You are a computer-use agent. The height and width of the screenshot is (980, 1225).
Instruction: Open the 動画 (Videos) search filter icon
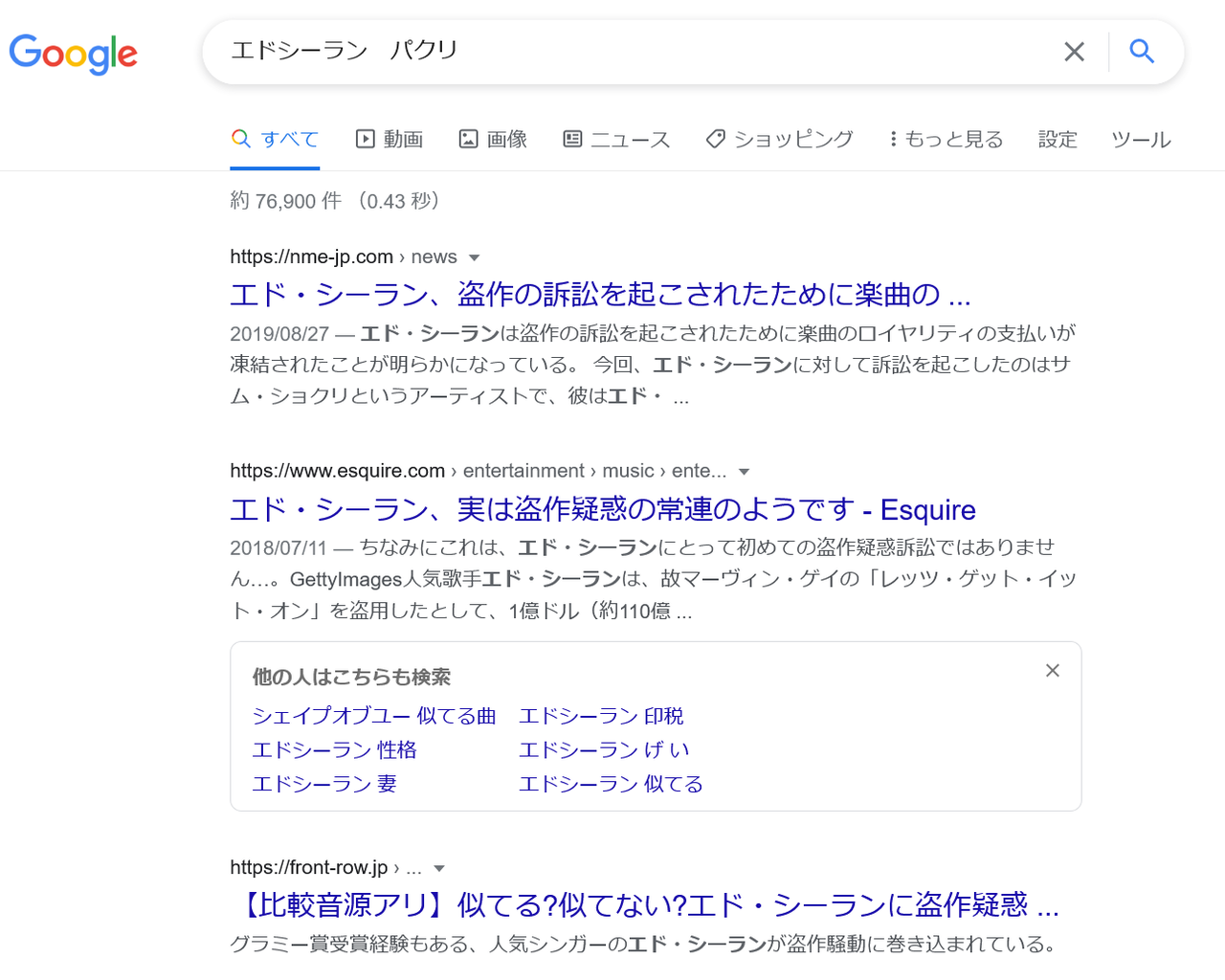pos(365,139)
